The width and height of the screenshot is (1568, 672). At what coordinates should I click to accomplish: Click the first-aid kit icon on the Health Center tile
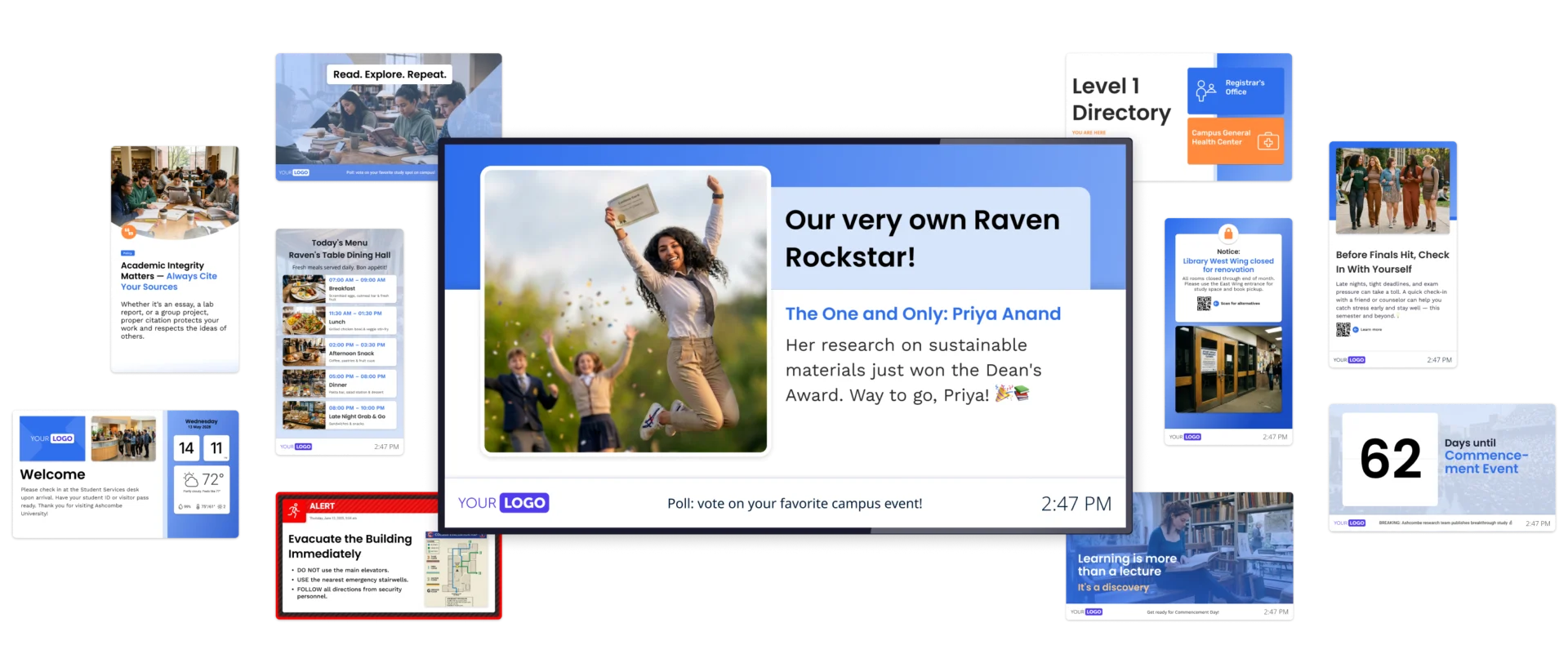click(x=1267, y=142)
